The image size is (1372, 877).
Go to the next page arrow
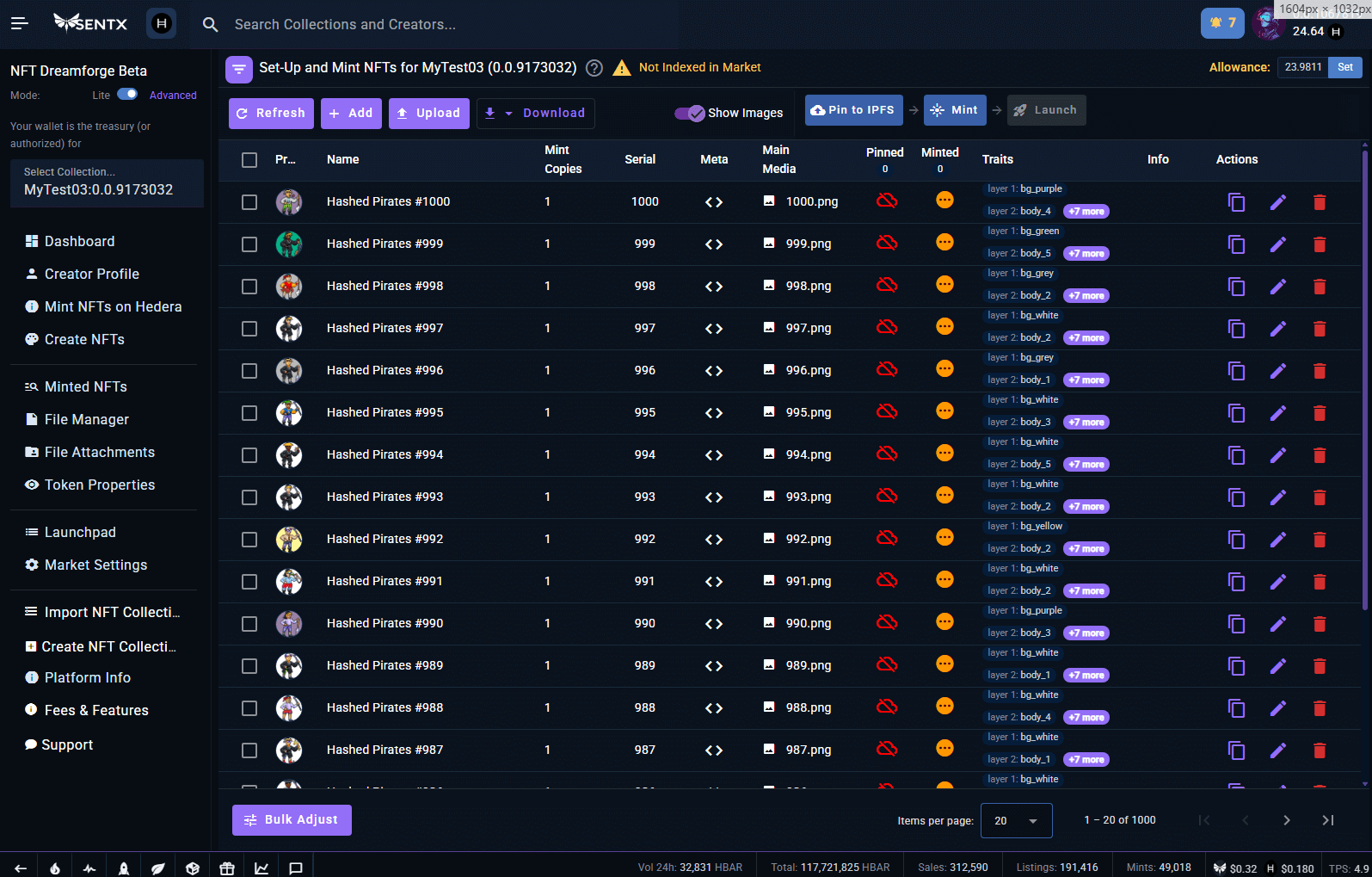click(x=1286, y=820)
